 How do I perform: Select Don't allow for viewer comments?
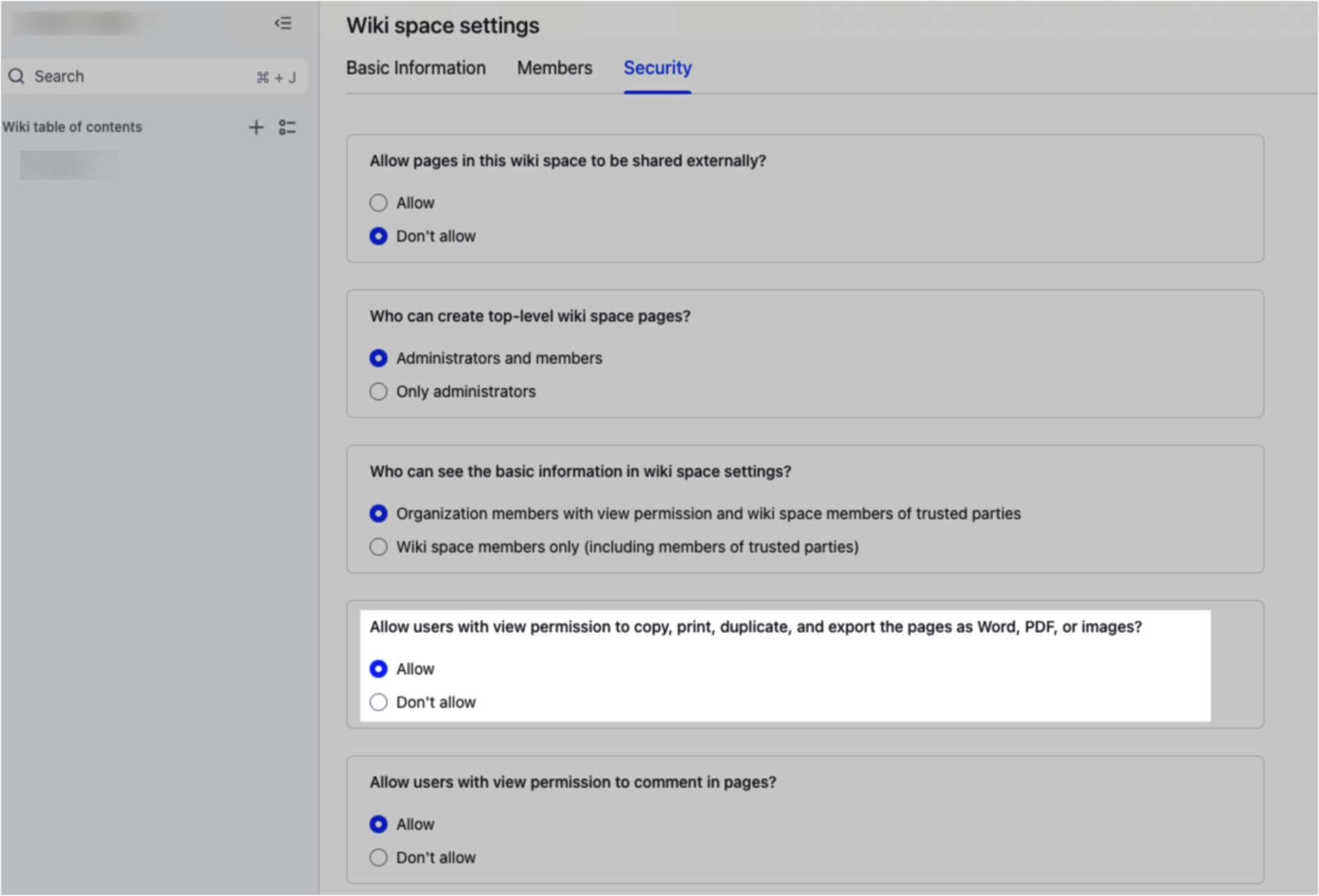pos(378,858)
